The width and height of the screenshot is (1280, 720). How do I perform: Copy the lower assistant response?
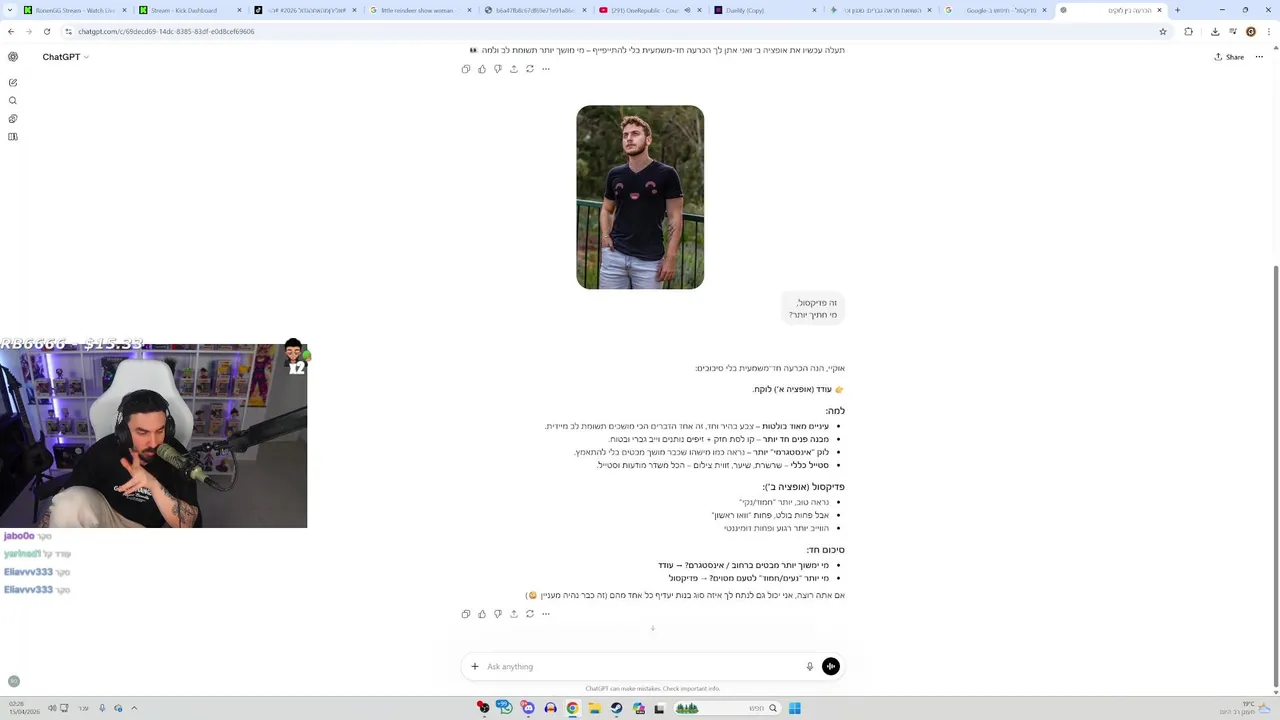point(466,614)
